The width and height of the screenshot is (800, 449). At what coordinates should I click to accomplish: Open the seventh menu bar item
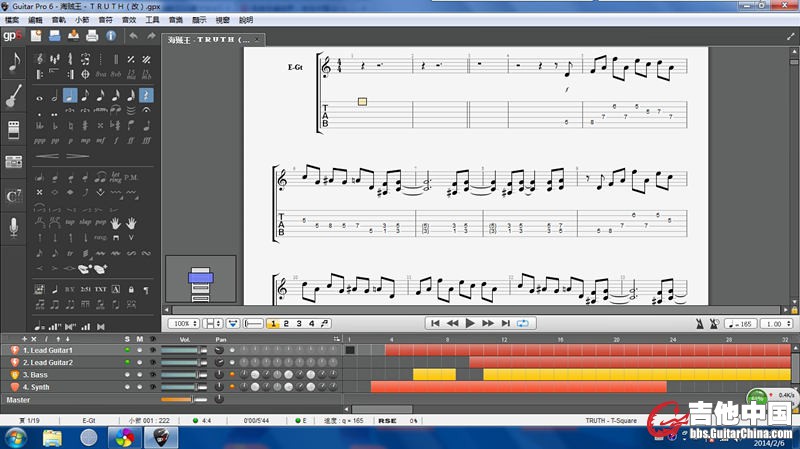(x=153, y=20)
